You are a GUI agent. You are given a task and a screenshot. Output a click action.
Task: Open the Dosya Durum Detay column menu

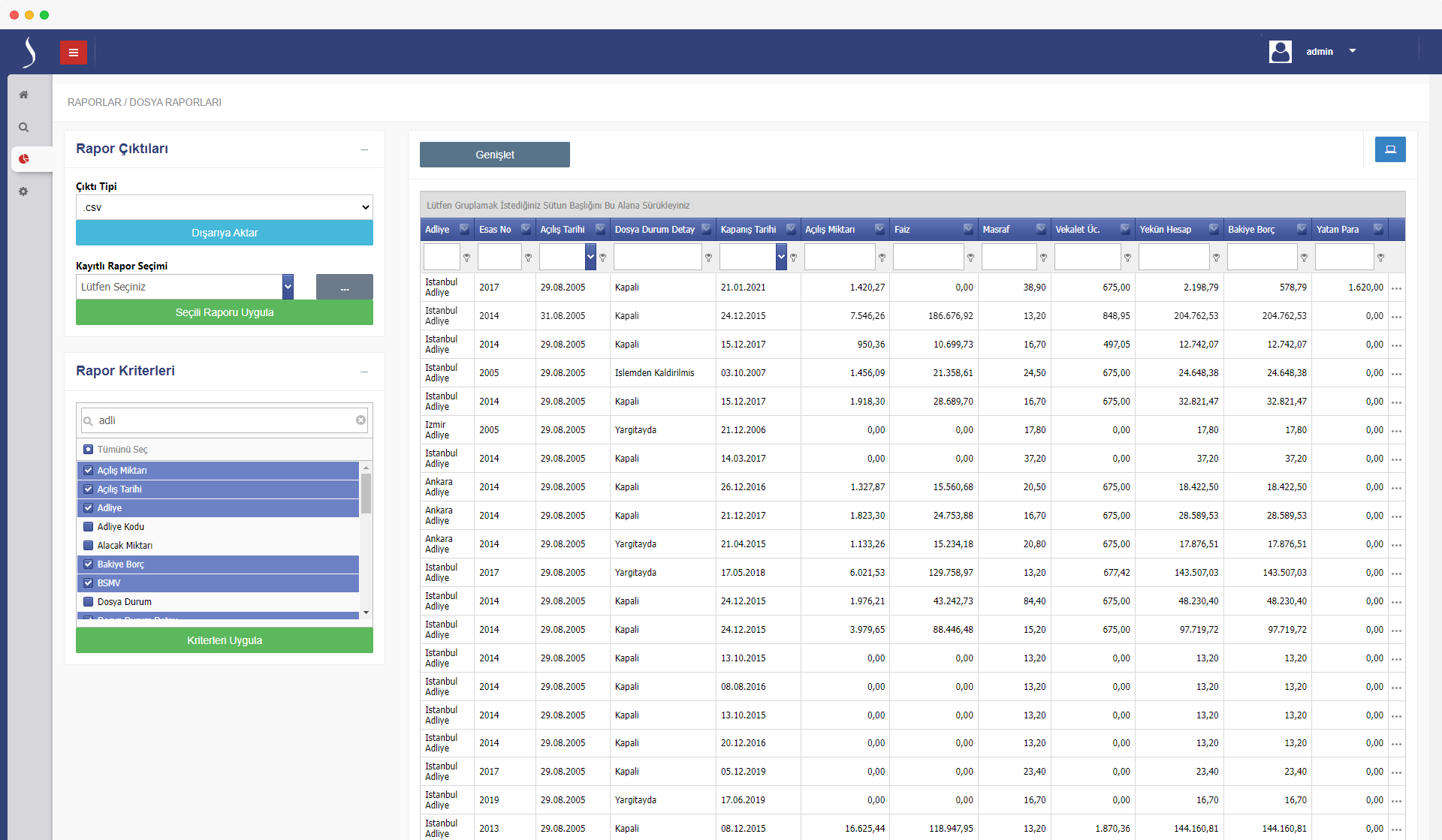706,229
